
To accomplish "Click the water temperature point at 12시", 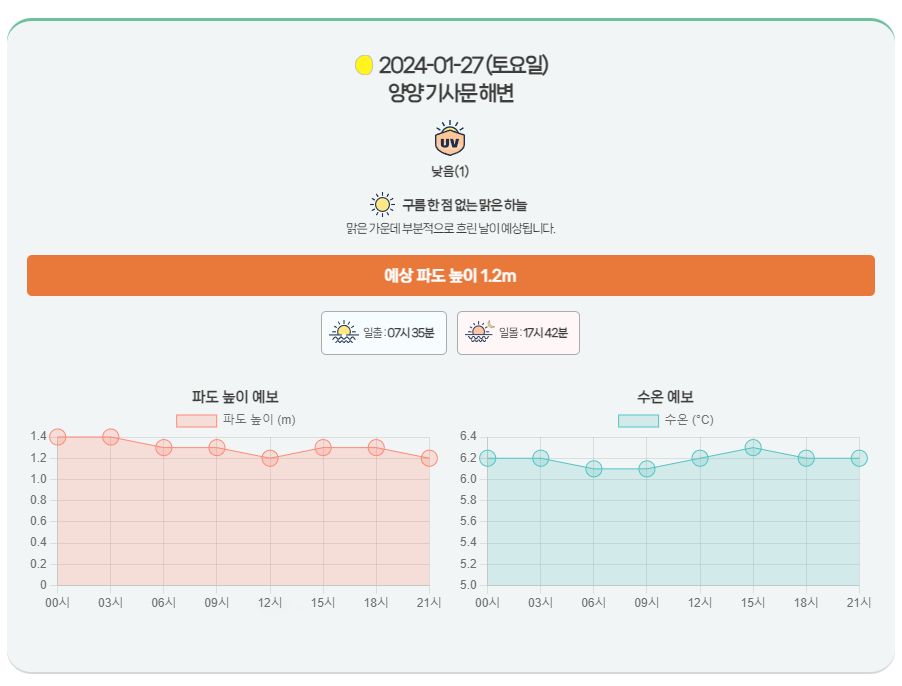I will [x=700, y=458].
